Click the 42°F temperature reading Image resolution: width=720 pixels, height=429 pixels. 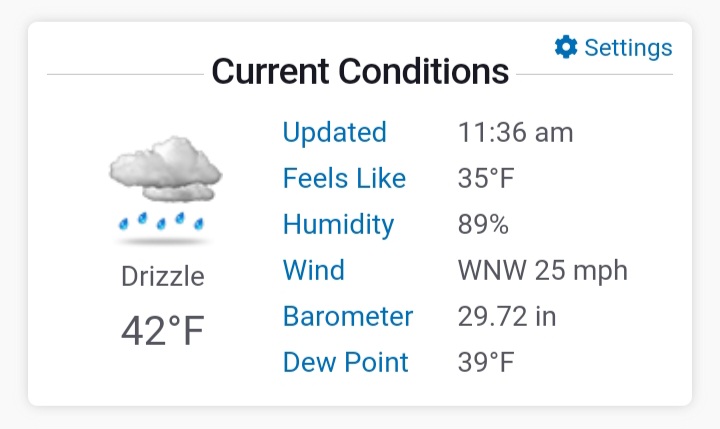[163, 331]
